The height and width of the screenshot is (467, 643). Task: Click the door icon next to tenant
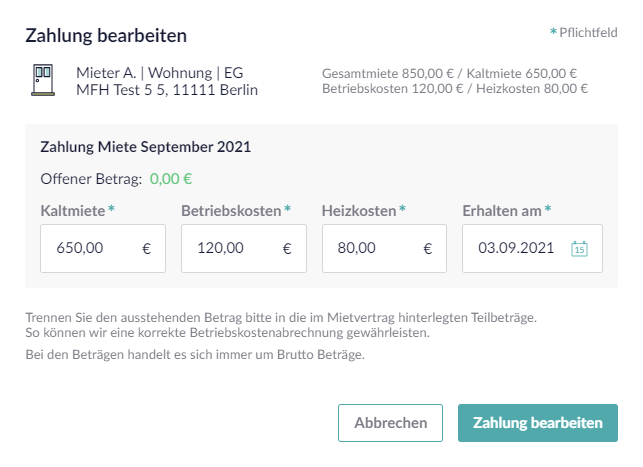(43, 81)
